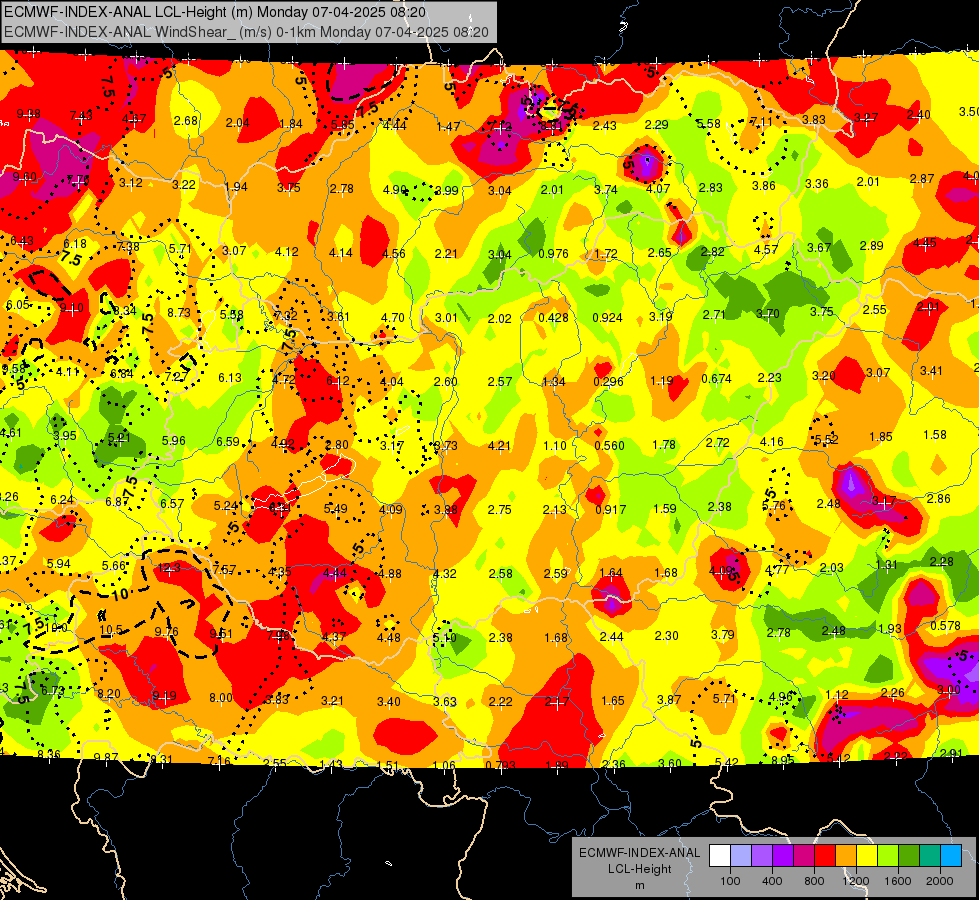
Task: Click the yellow legend swatch after 1200
Action: [x=867, y=856]
